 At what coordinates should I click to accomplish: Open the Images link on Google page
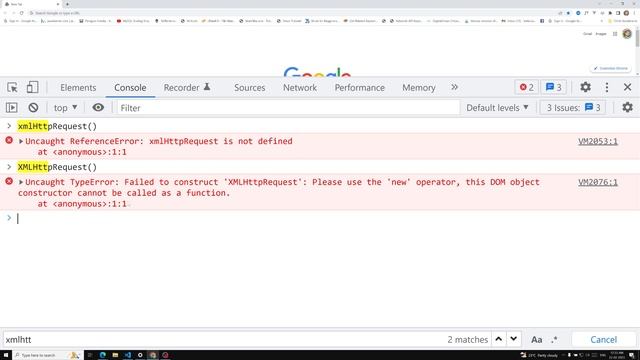(601, 34)
